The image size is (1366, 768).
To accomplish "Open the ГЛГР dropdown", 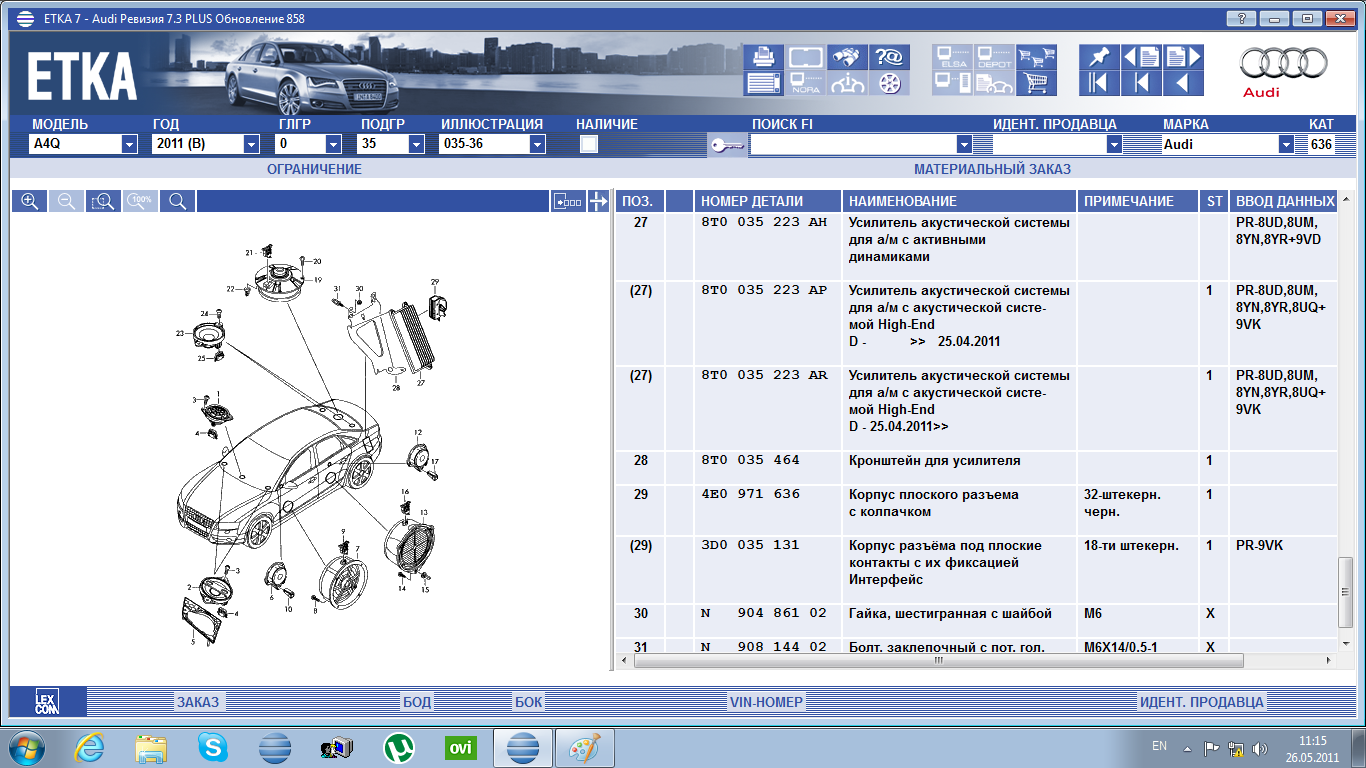I will (334, 144).
